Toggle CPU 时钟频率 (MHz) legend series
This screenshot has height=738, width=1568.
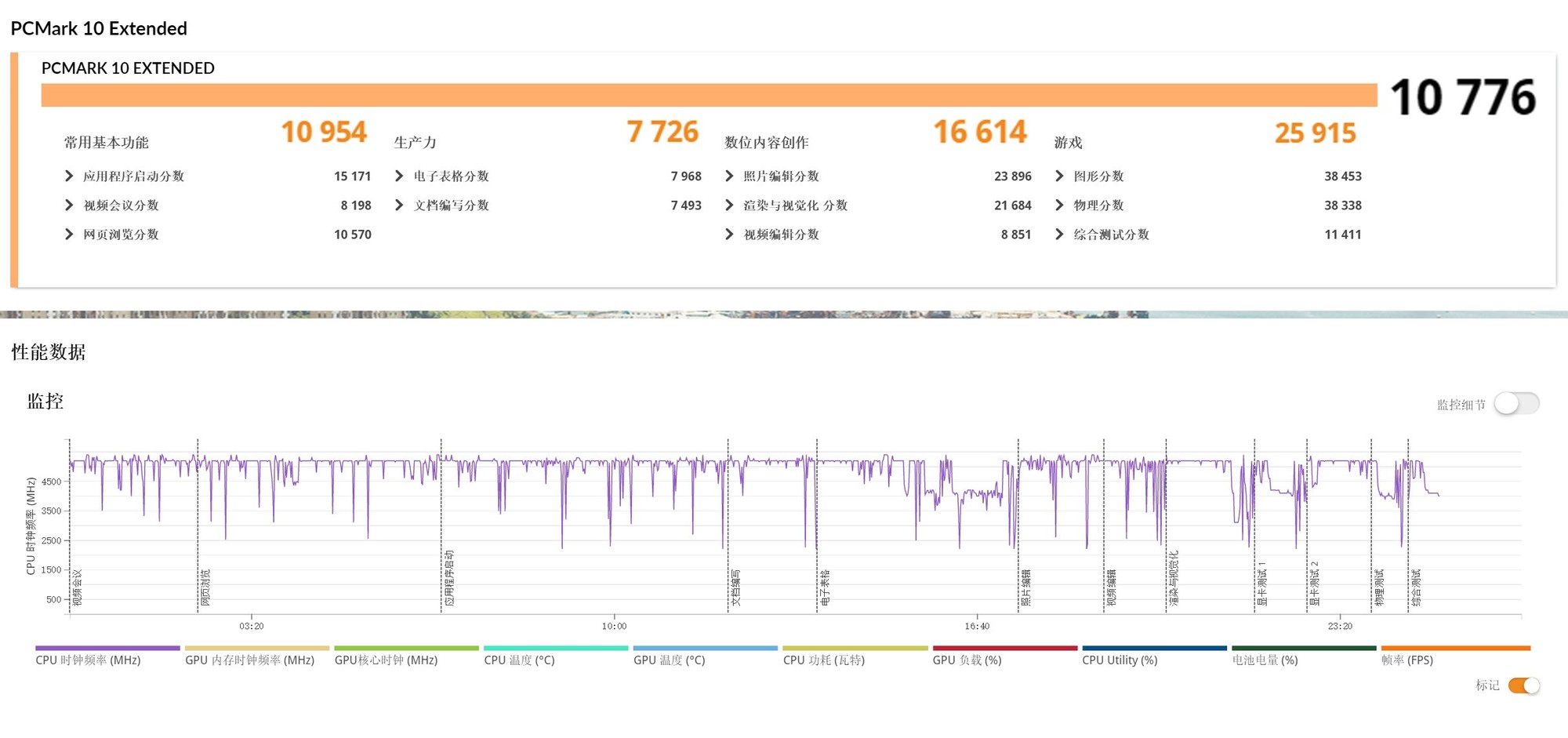point(88,660)
